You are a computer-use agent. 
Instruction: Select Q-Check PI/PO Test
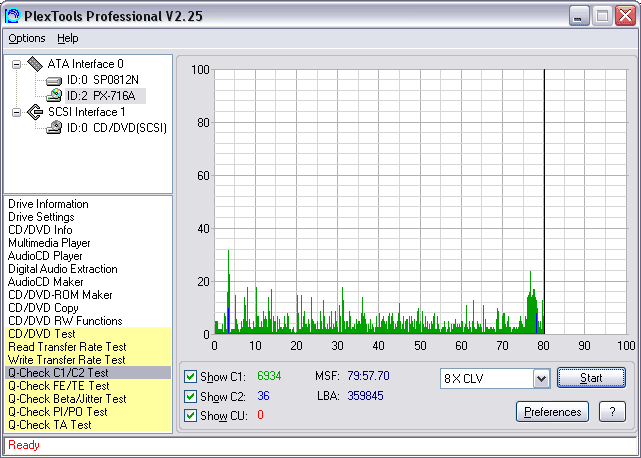click(87, 412)
